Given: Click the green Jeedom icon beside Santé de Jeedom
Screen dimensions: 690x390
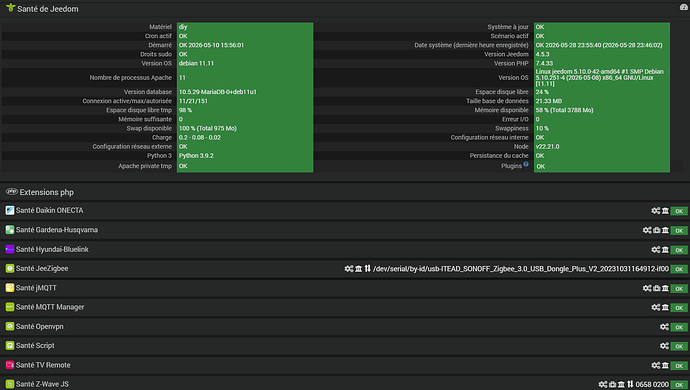Looking at the screenshot, I should 11,7.
